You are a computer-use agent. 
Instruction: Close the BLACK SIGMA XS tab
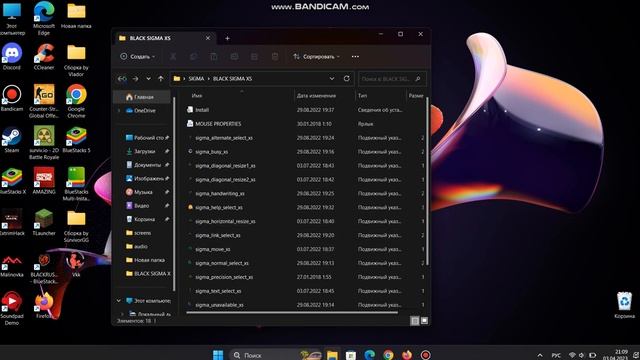tap(208, 38)
